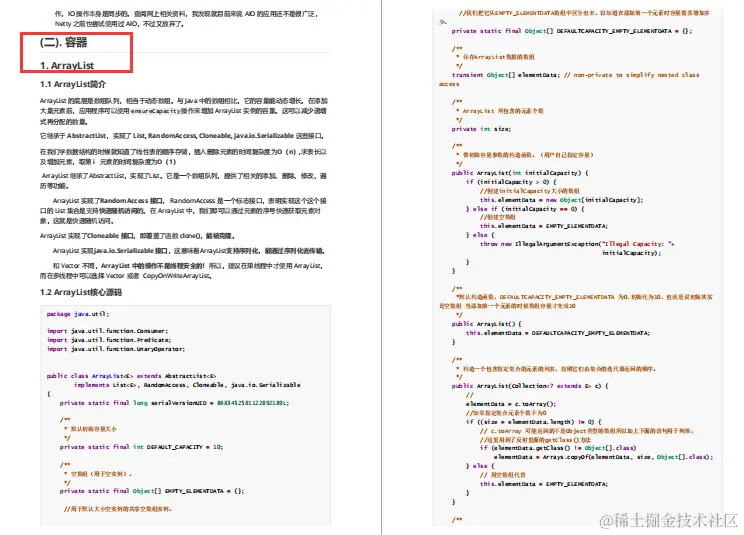Screen dimensions: 744x535
Task: Click "if ((size = elementData.length) != 0) {"
Action: (534, 421)
